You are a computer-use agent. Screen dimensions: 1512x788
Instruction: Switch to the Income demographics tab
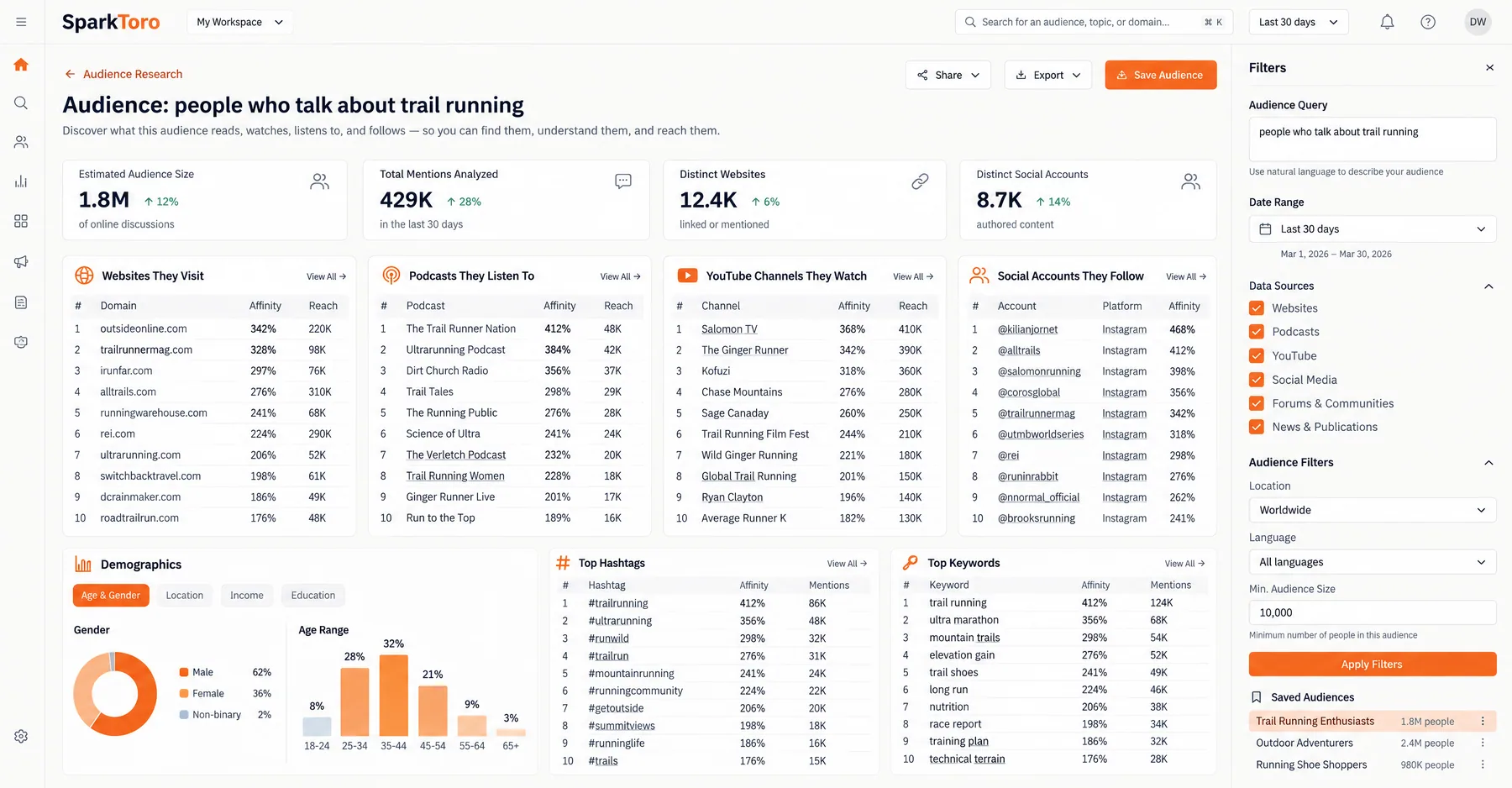pos(247,596)
